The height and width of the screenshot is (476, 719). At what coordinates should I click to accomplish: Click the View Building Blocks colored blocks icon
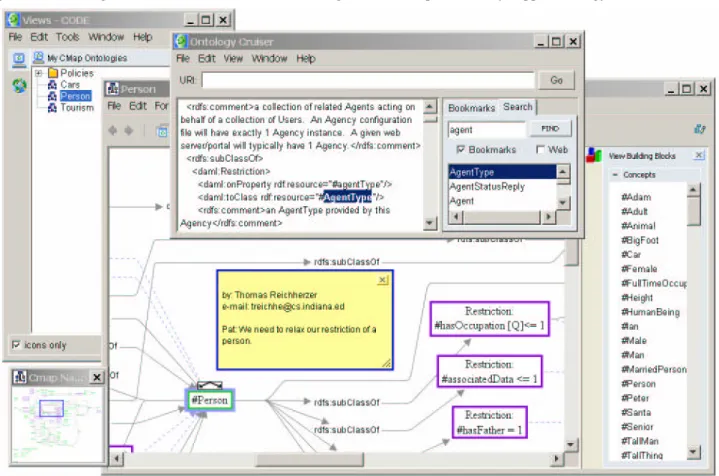click(594, 155)
